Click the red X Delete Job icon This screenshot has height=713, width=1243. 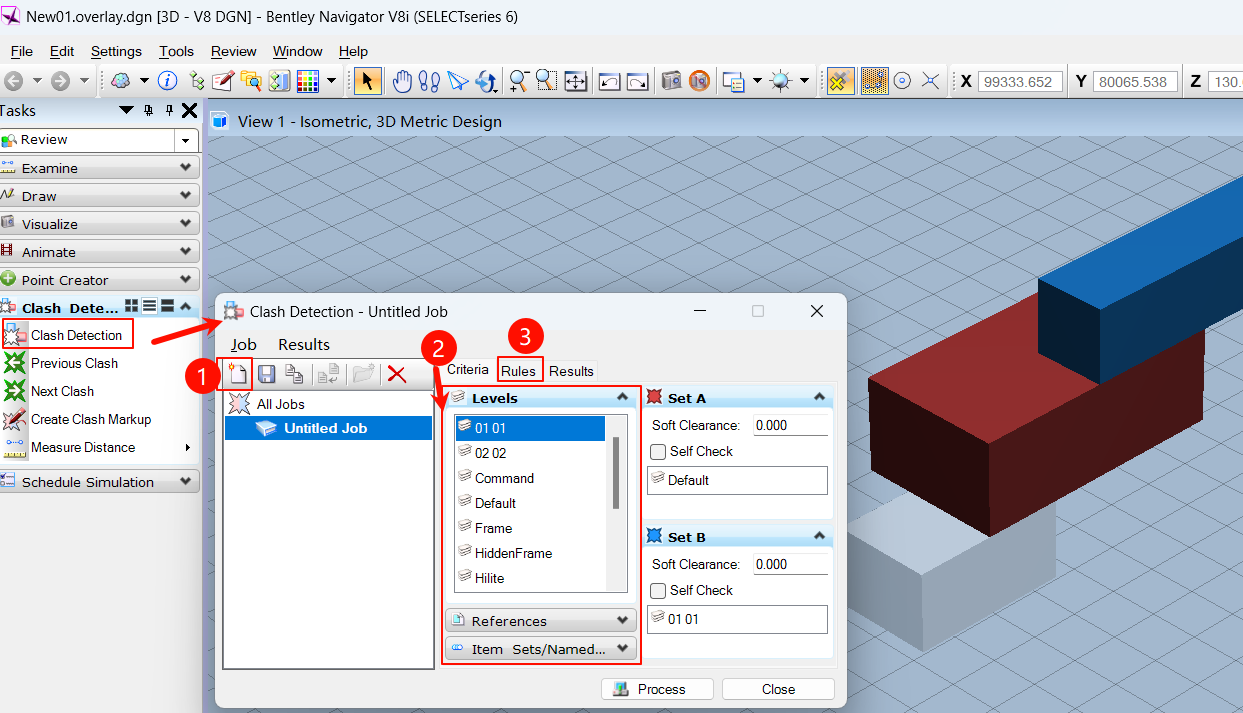396,374
